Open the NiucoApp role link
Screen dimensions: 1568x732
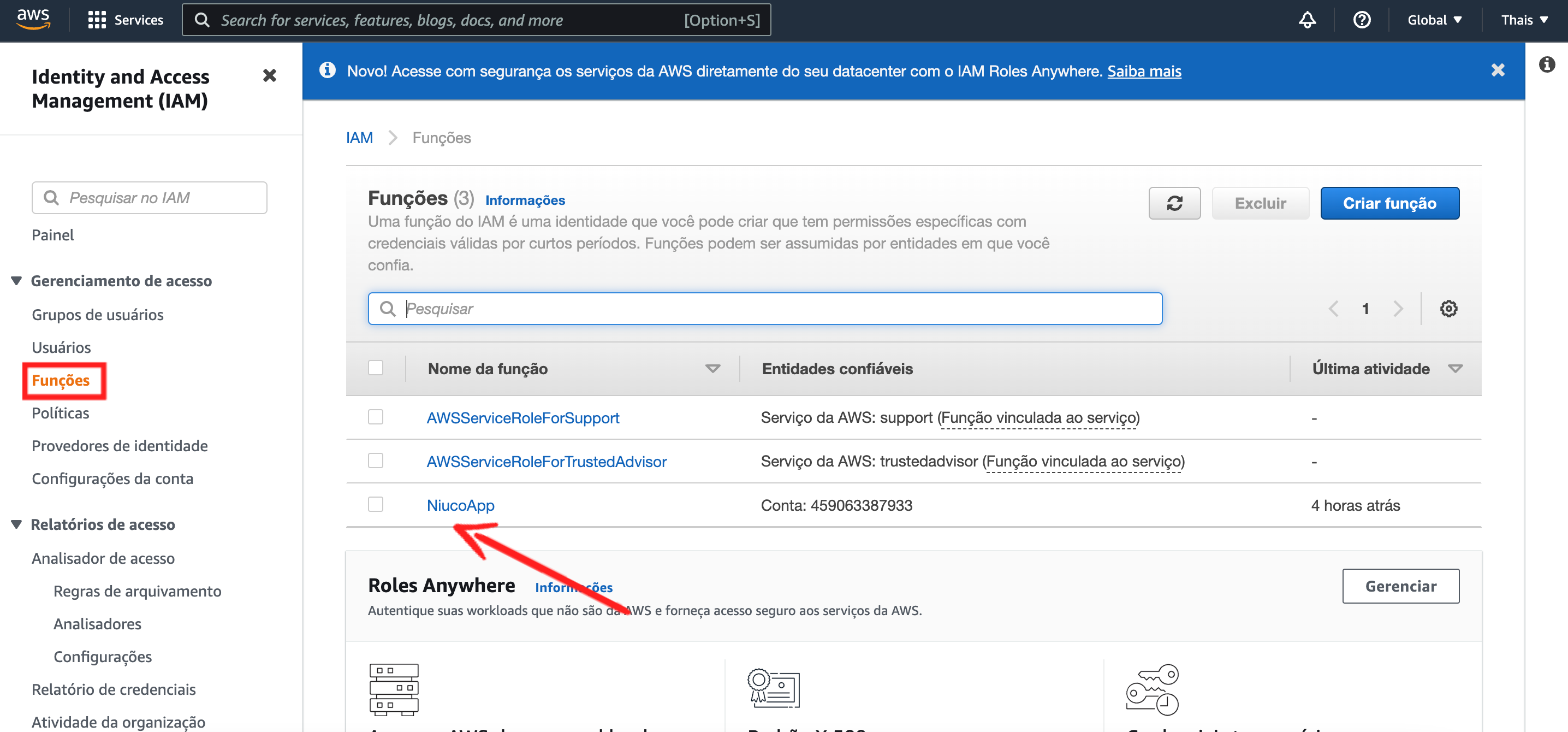coord(460,505)
